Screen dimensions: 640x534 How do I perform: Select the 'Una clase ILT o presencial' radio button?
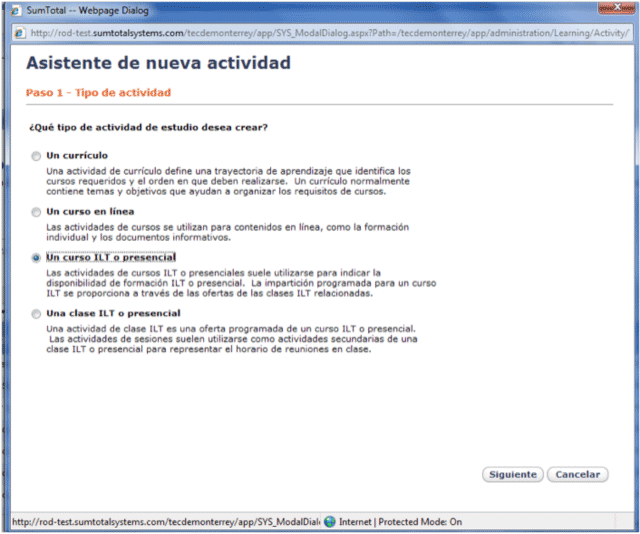(36, 314)
